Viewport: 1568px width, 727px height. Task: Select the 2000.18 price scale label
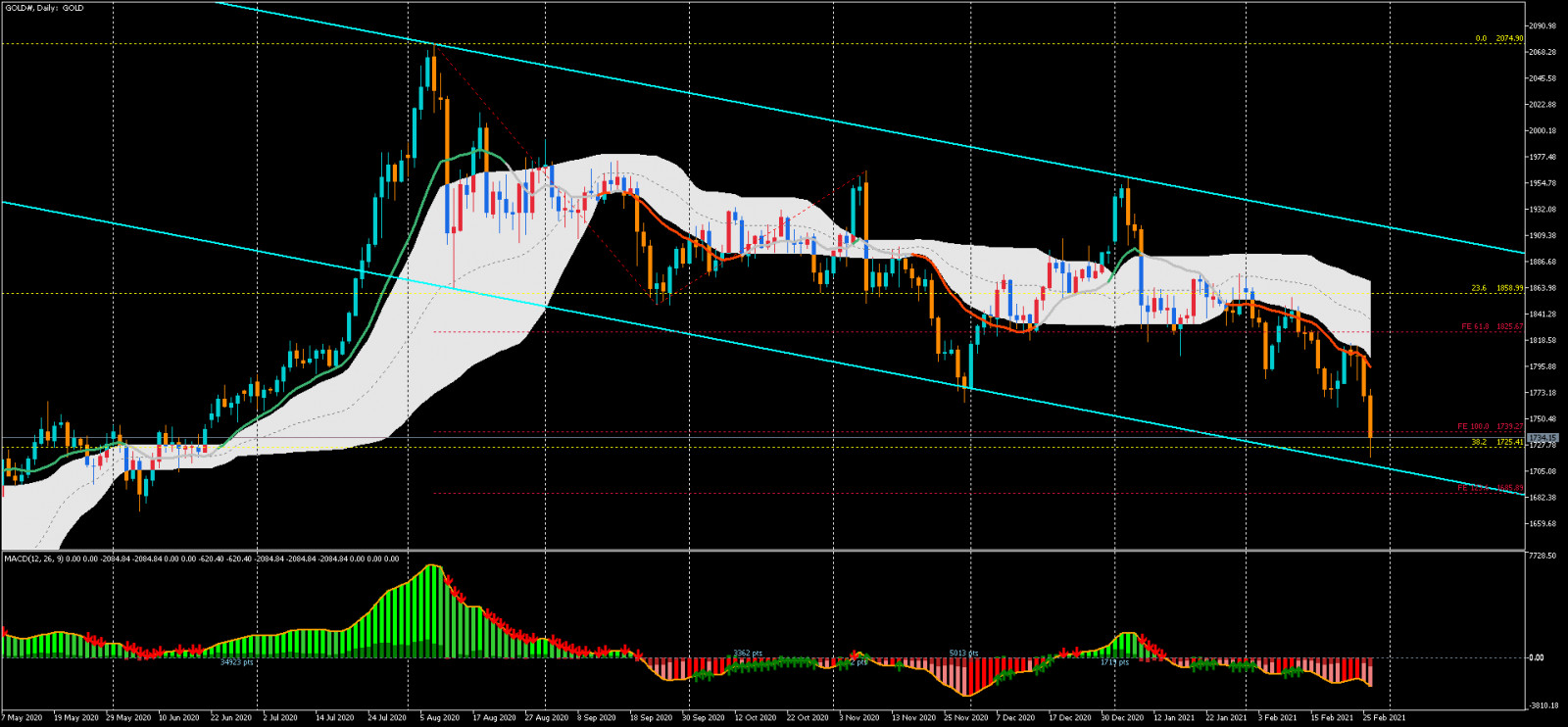point(1543,130)
